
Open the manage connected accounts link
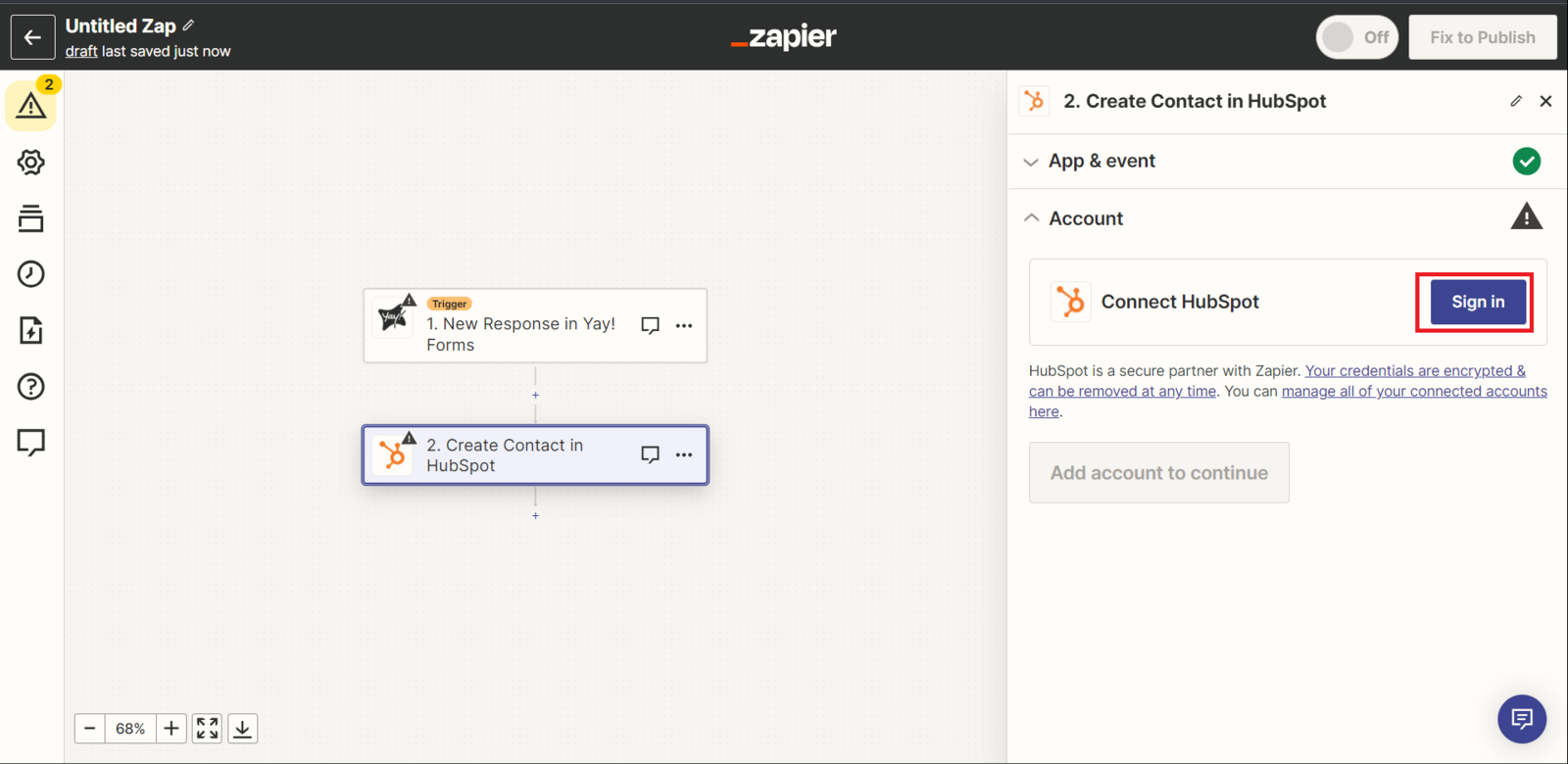click(1413, 392)
